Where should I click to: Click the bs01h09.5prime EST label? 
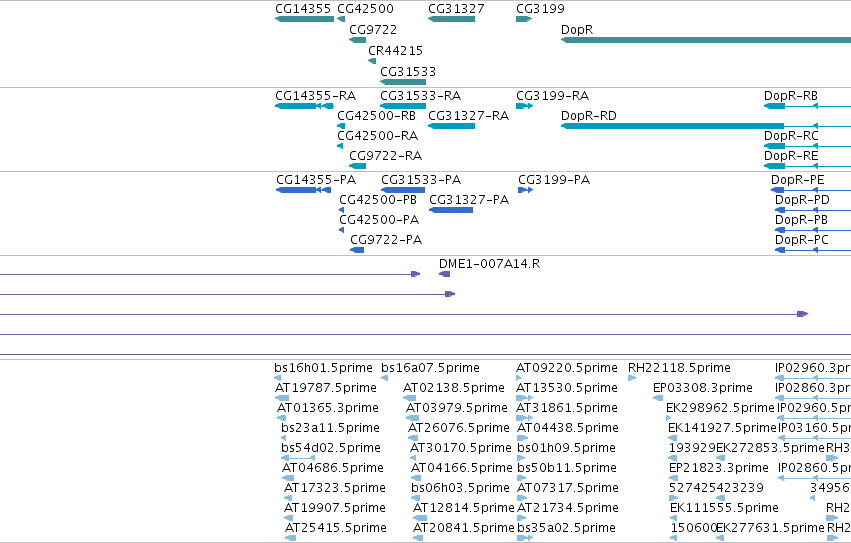(x=566, y=449)
